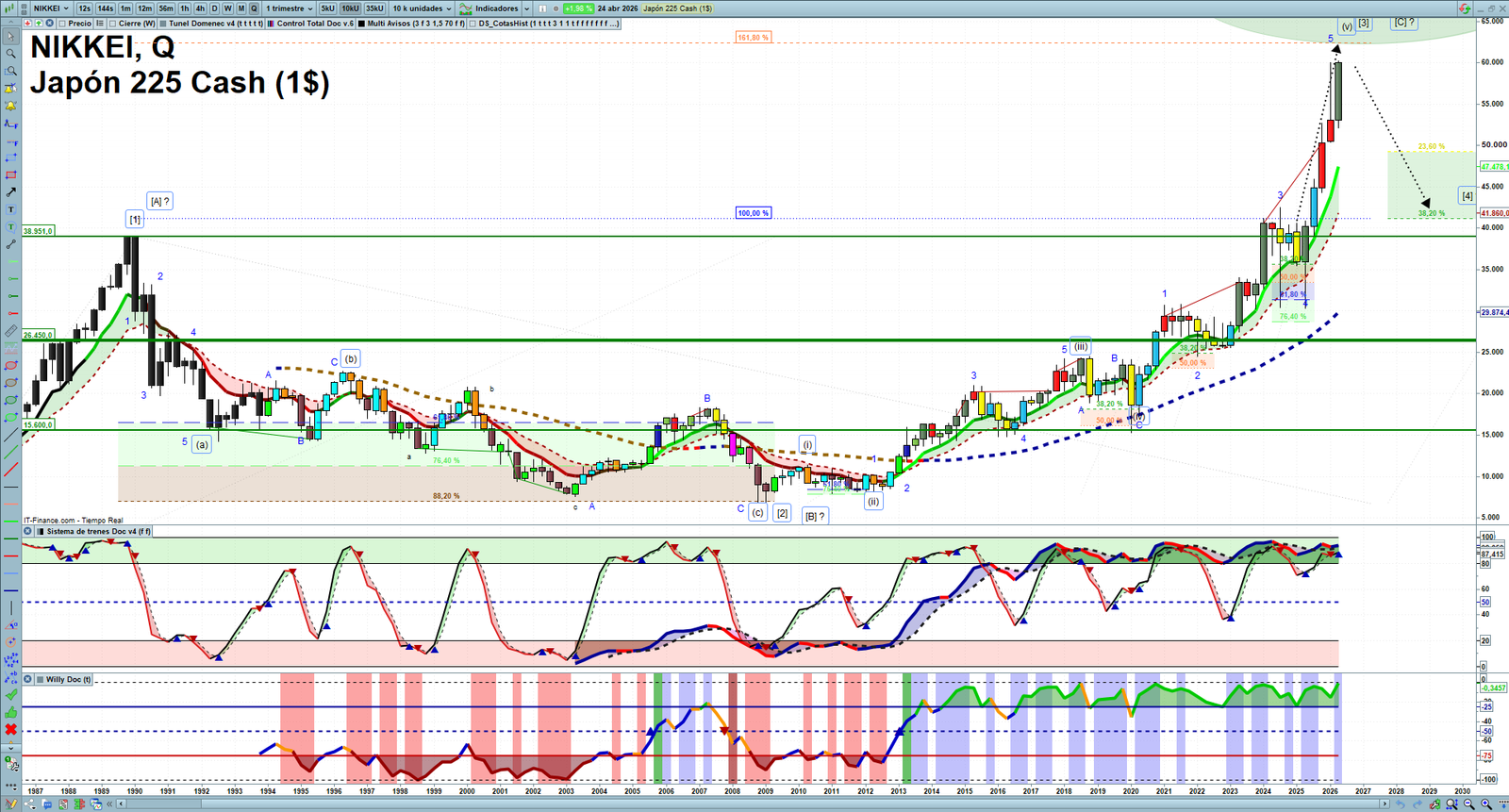Select the magnifier zoom tool in left toolbar
This screenshot has width=1509, height=812.
pos(11,54)
